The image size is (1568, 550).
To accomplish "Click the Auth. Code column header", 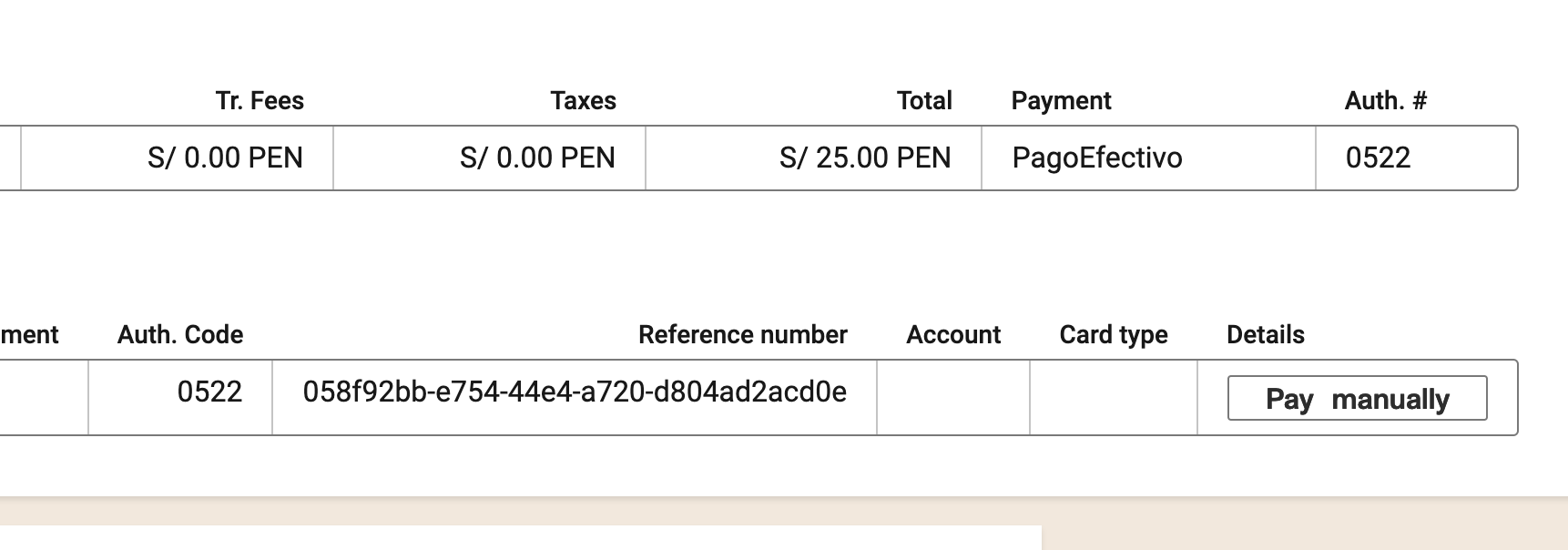I will (179, 334).
